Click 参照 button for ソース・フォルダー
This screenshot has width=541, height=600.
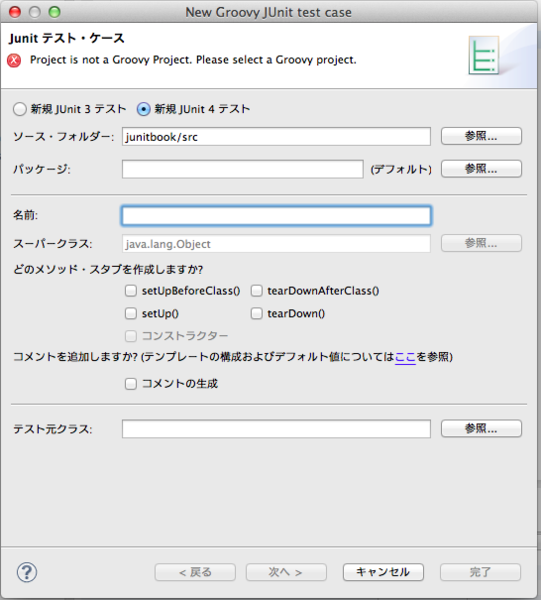tap(481, 136)
